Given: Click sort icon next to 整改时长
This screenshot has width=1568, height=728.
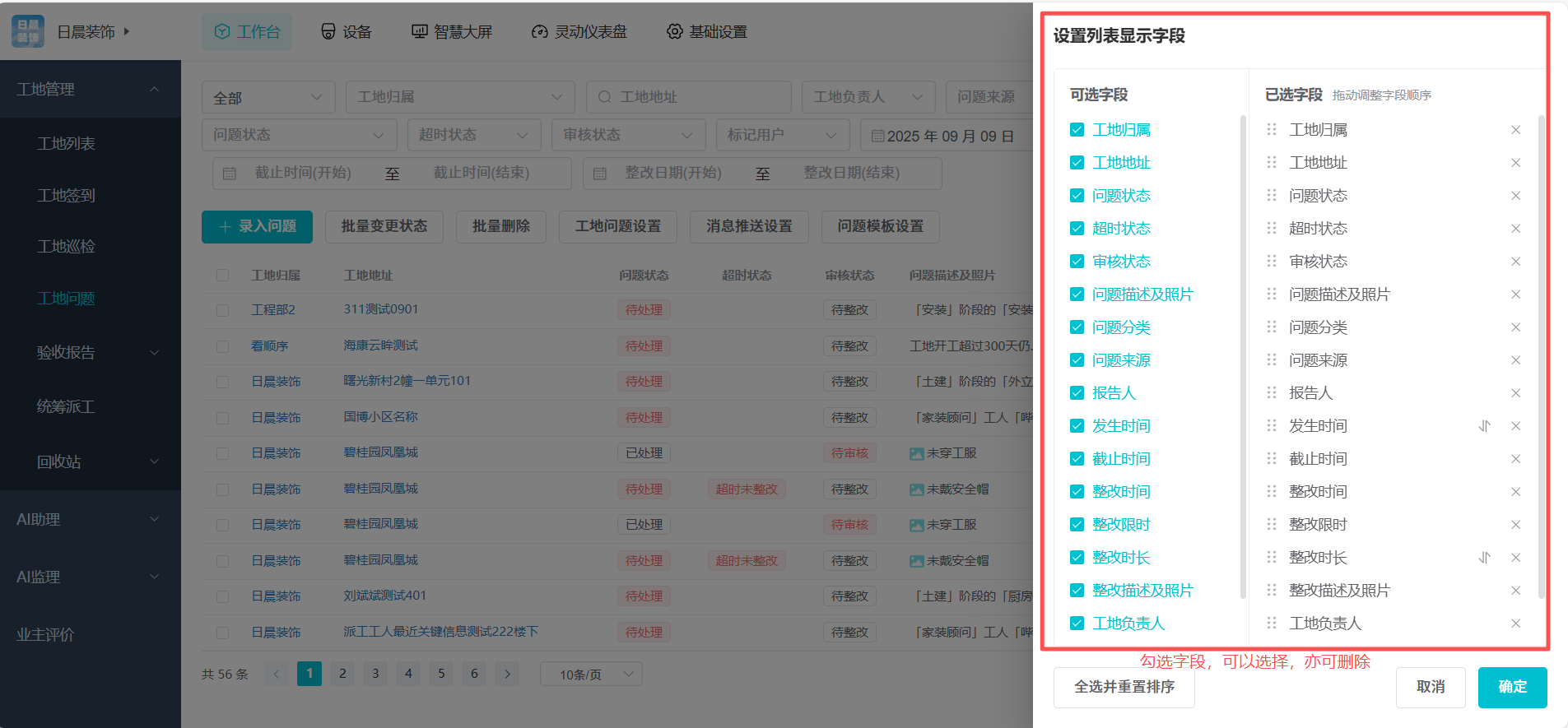Looking at the screenshot, I should coord(1484,558).
